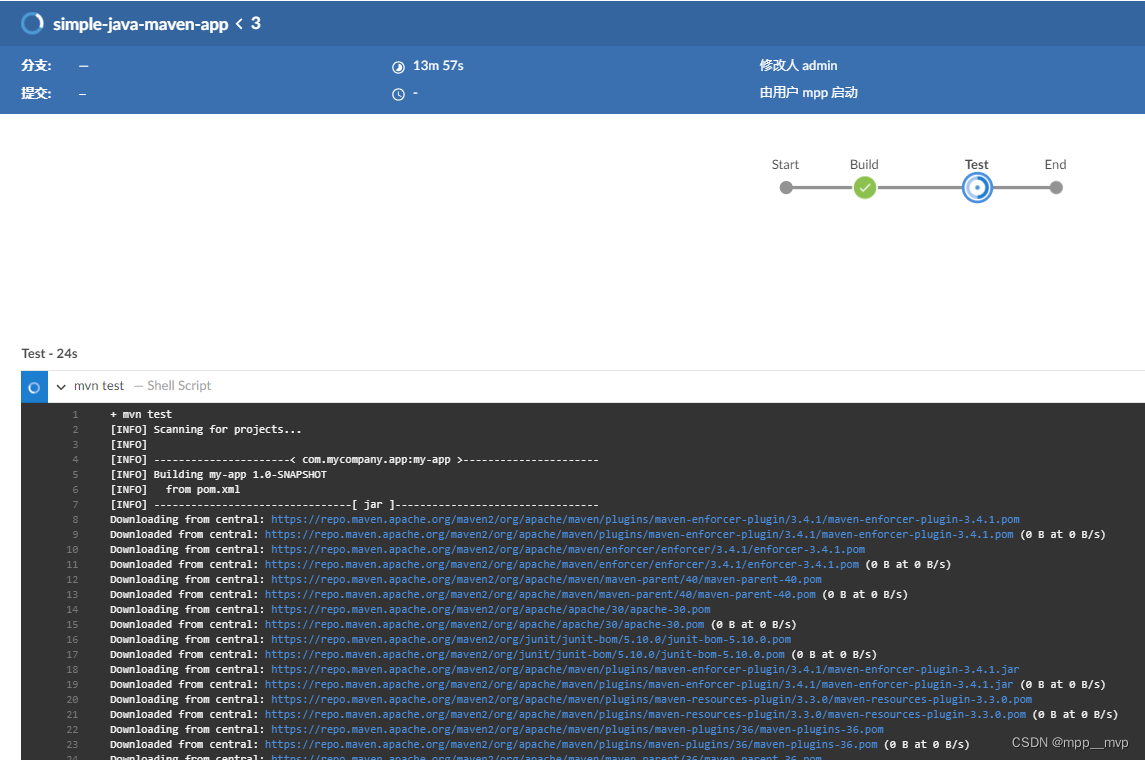Open maven-enforcer-plugin-3.4.1.jar link on line 18
Screen dimensions: 1145x760
point(645,669)
